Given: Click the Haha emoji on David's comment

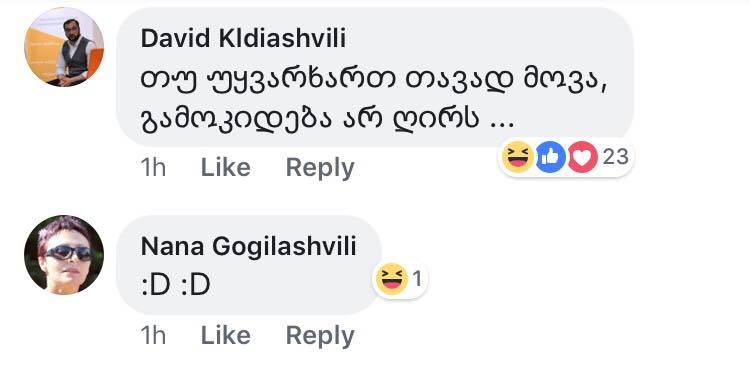Looking at the screenshot, I should (518, 157).
